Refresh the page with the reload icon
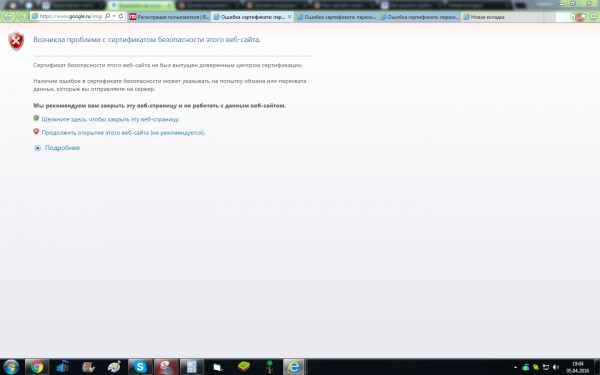Screen dimensions: 600x375 121,16
